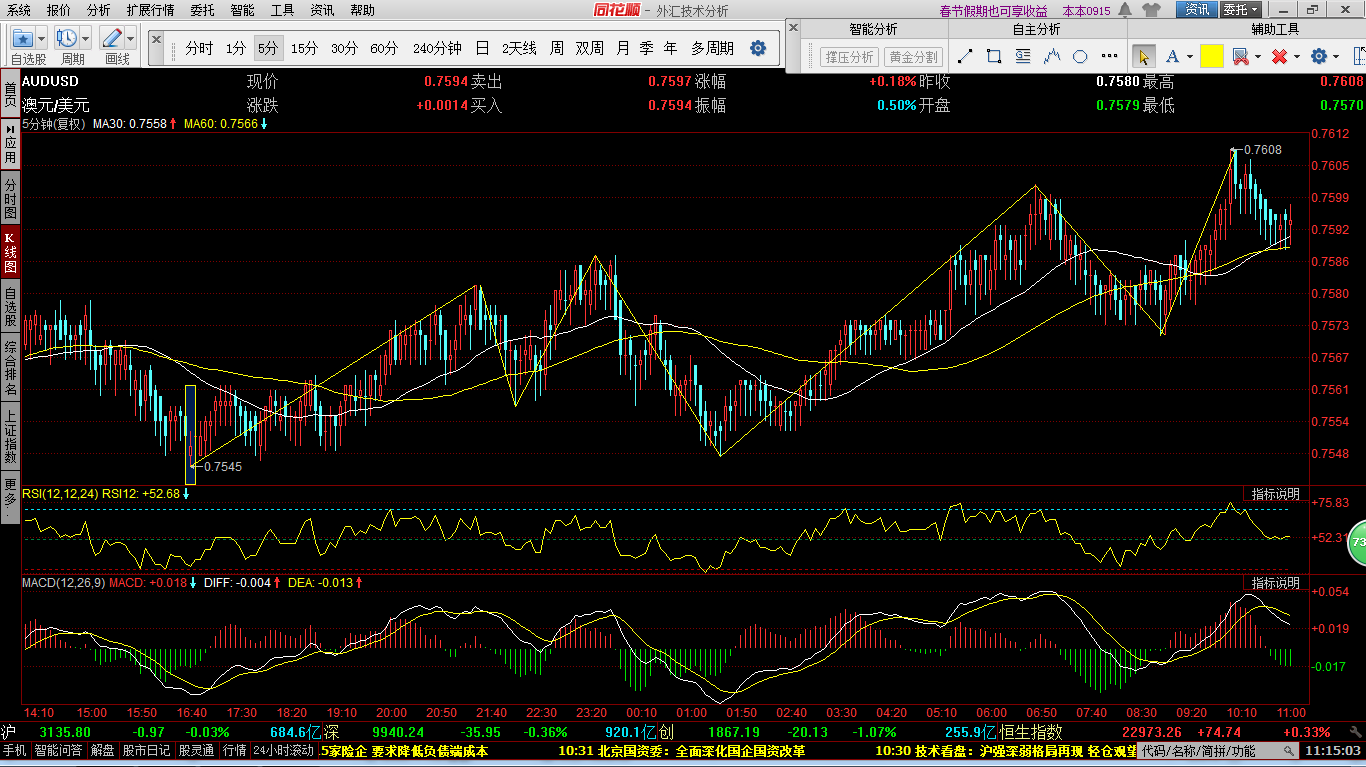The image size is (1366, 767).
Task: Click the notification bell icon
Action: click(1125, 10)
